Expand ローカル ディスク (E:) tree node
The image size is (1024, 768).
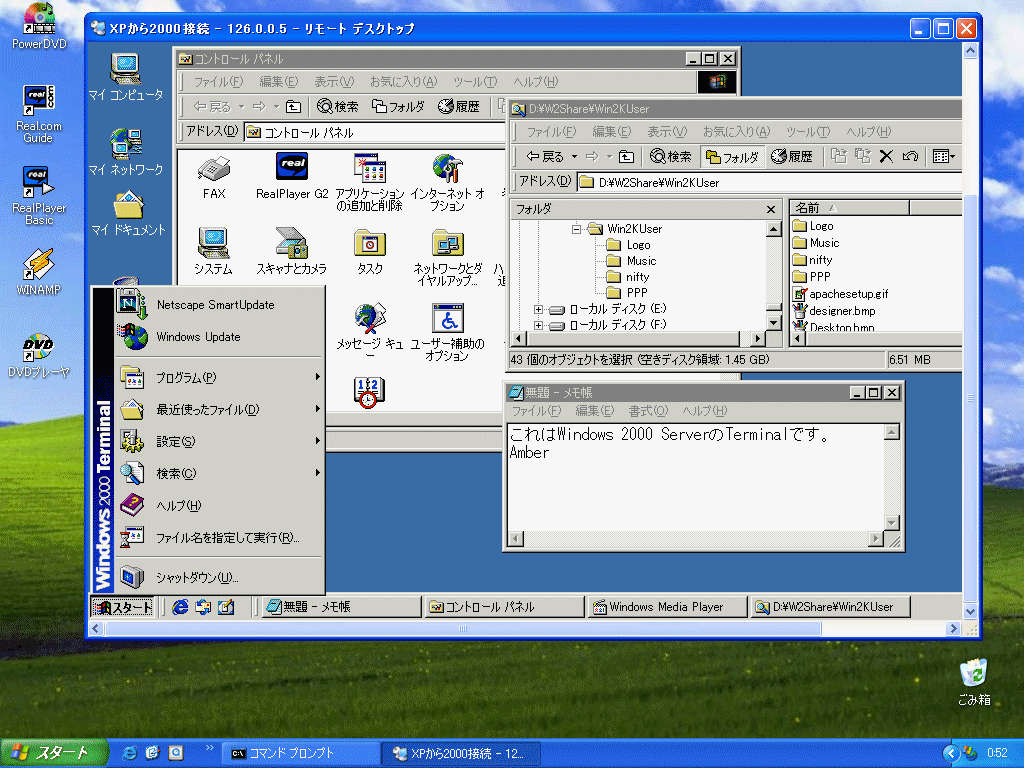[538, 310]
